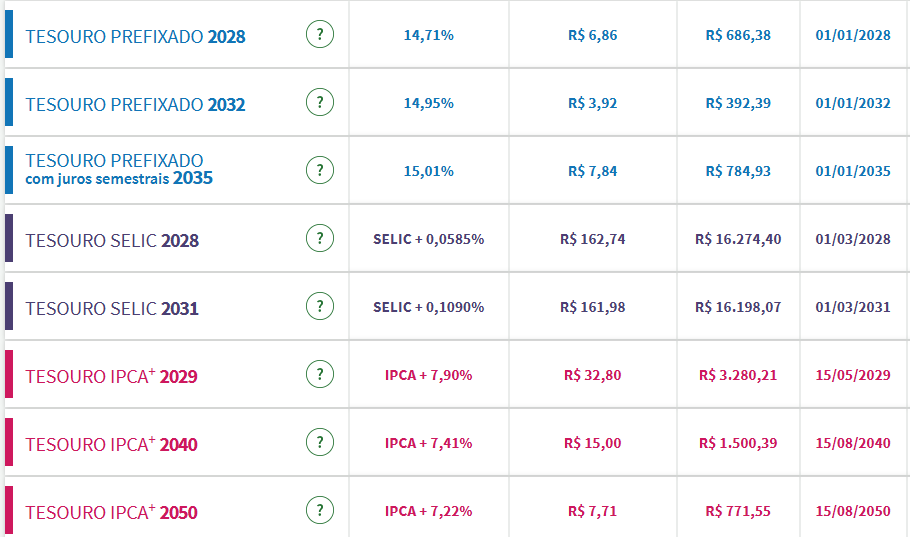Viewport: 910px width, 537px height.
Task: Select the 15,01% rate cell
Action: (429, 171)
